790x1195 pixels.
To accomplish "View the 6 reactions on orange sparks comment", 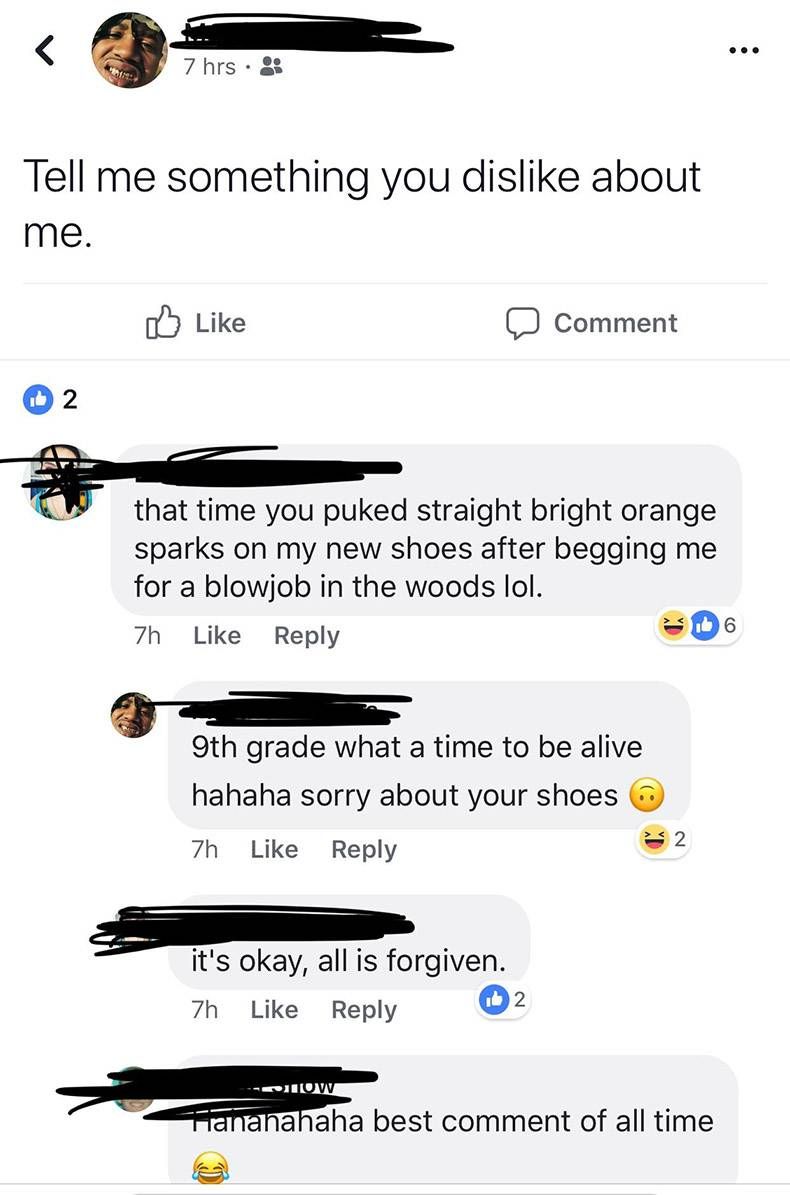I will coord(698,626).
